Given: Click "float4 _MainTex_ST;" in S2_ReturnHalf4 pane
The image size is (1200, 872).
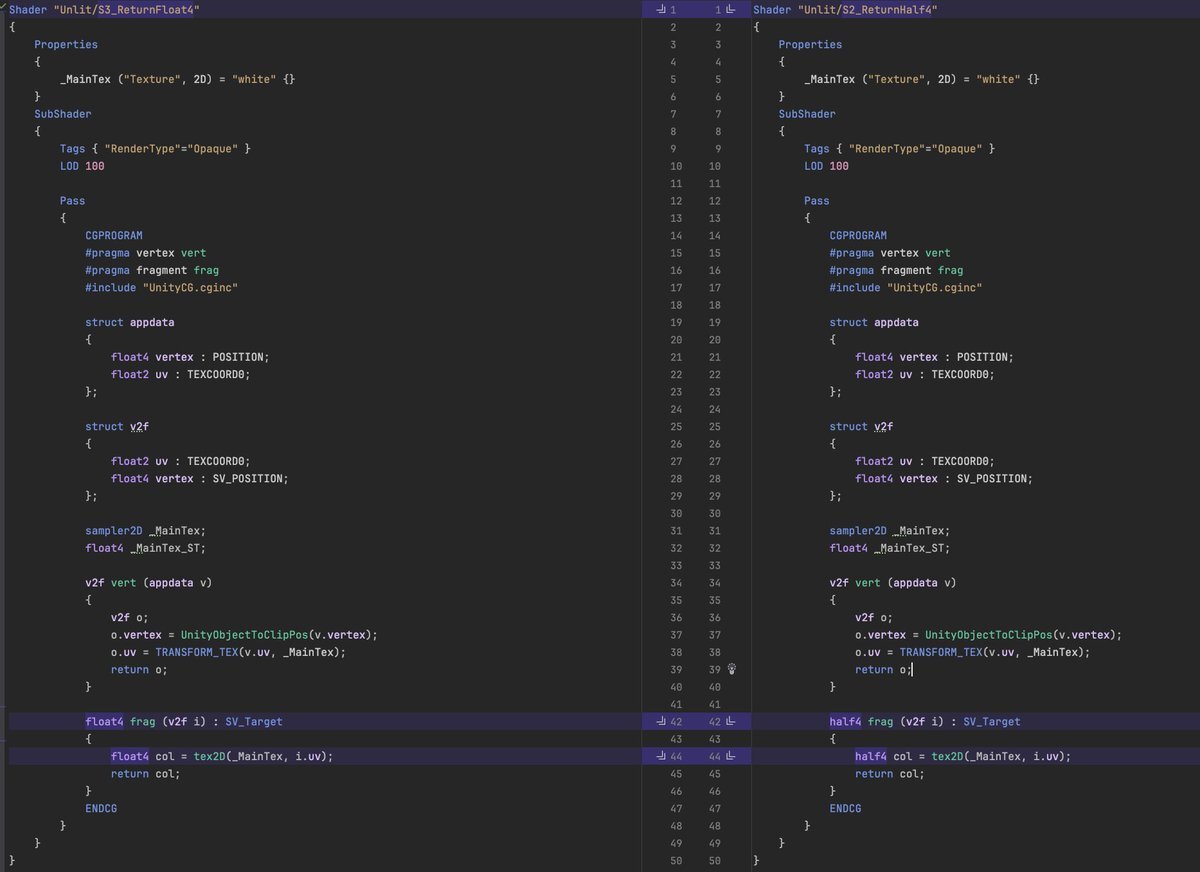Looking at the screenshot, I should [890, 548].
